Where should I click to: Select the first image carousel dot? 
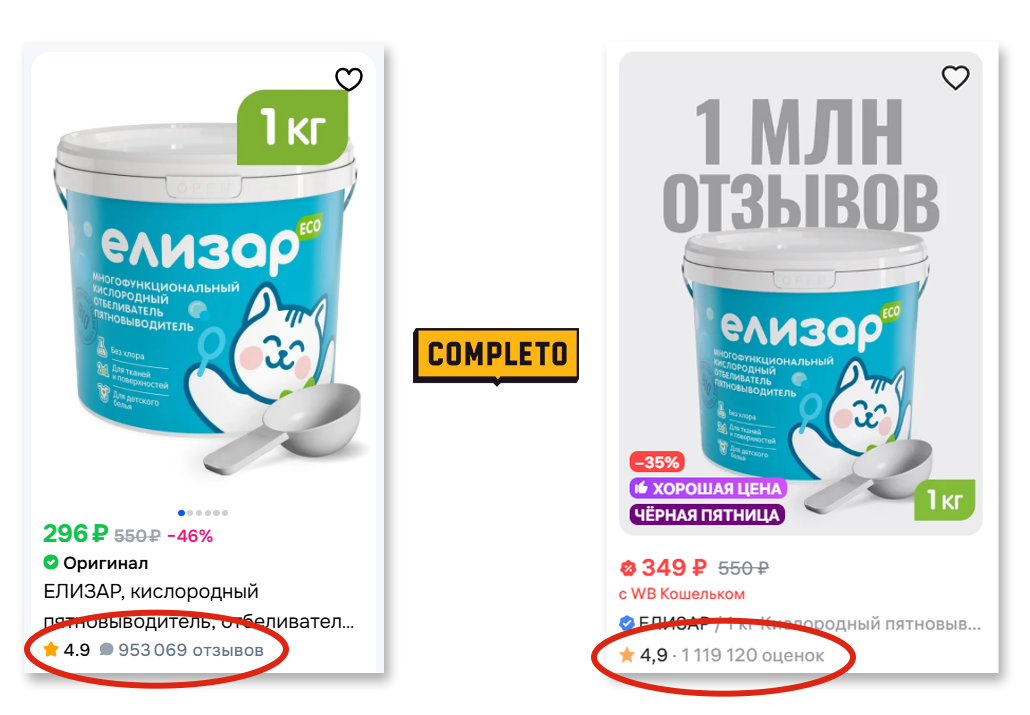pyautogui.click(x=181, y=513)
